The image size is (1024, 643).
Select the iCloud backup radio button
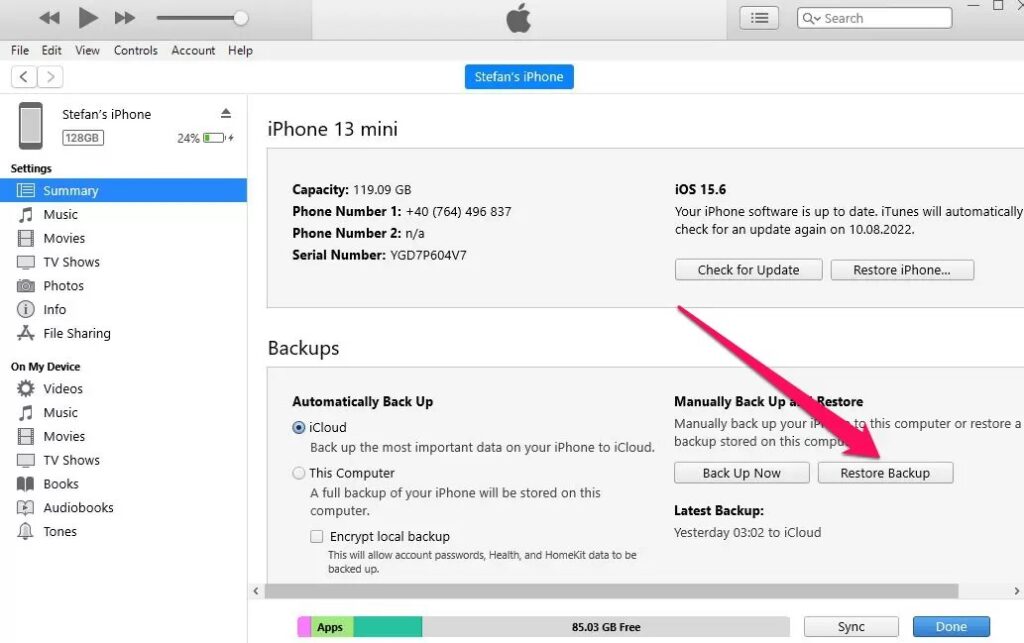pos(298,428)
